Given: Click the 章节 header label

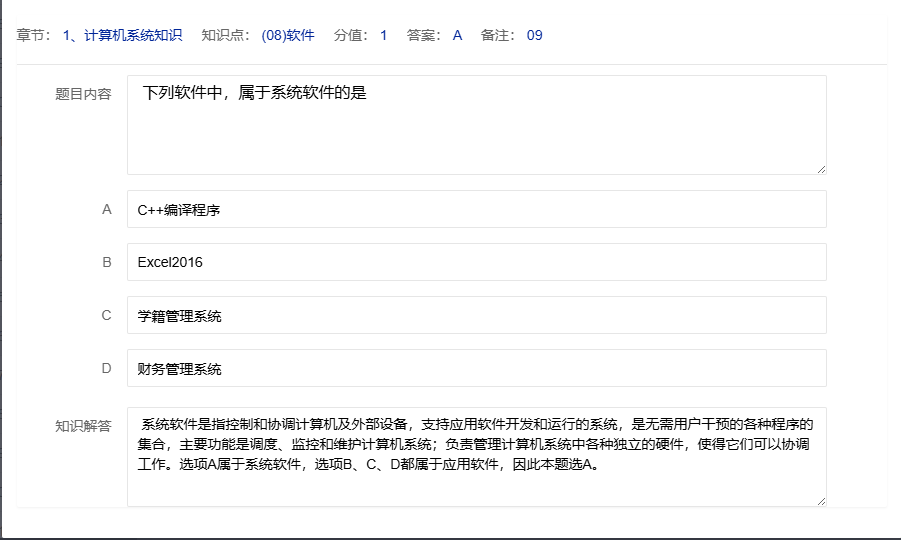Looking at the screenshot, I should point(34,36).
